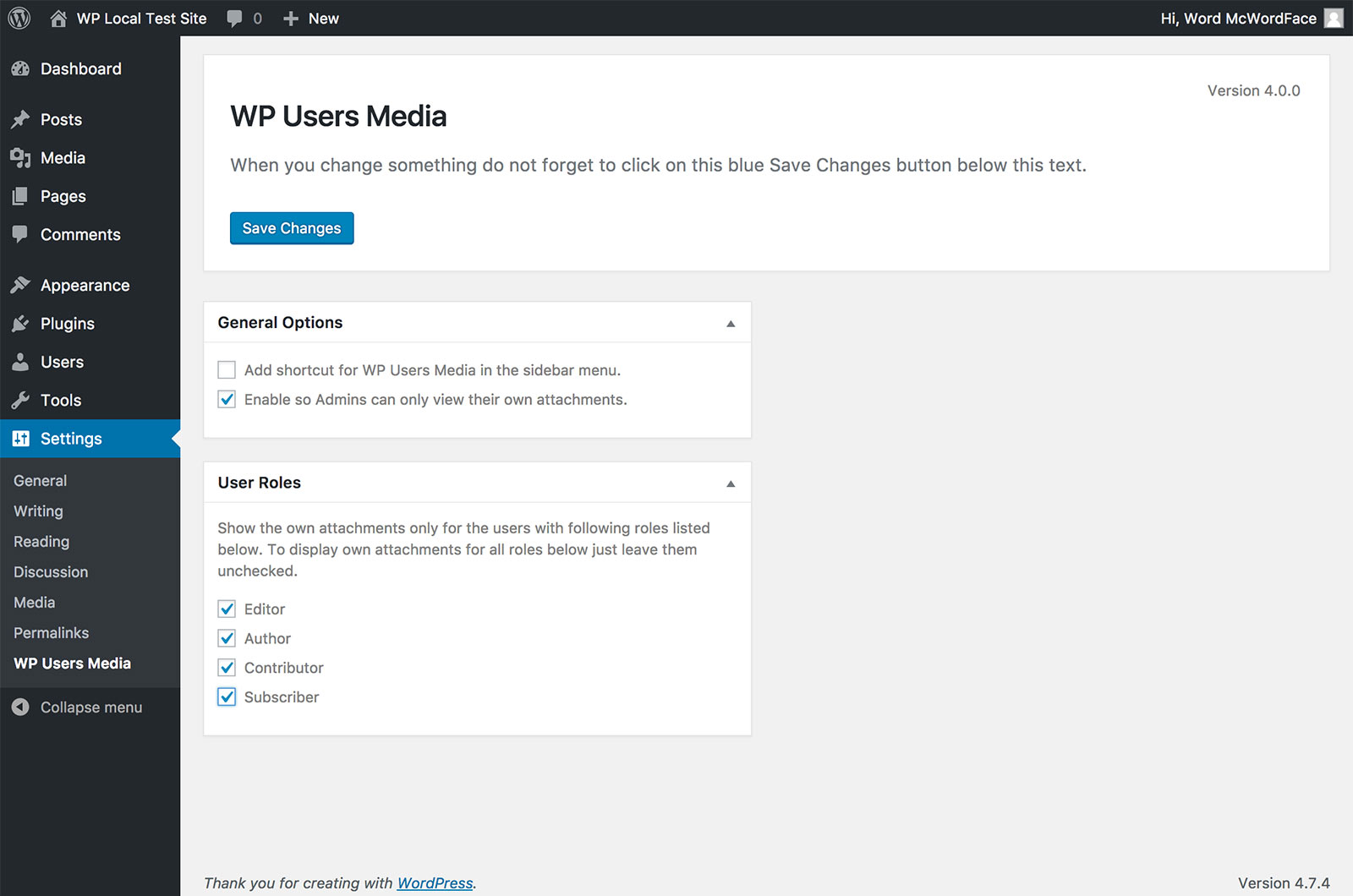Viewport: 1353px width, 896px height.
Task: Click the Version 4.7.4 footer text
Action: tap(1284, 883)
